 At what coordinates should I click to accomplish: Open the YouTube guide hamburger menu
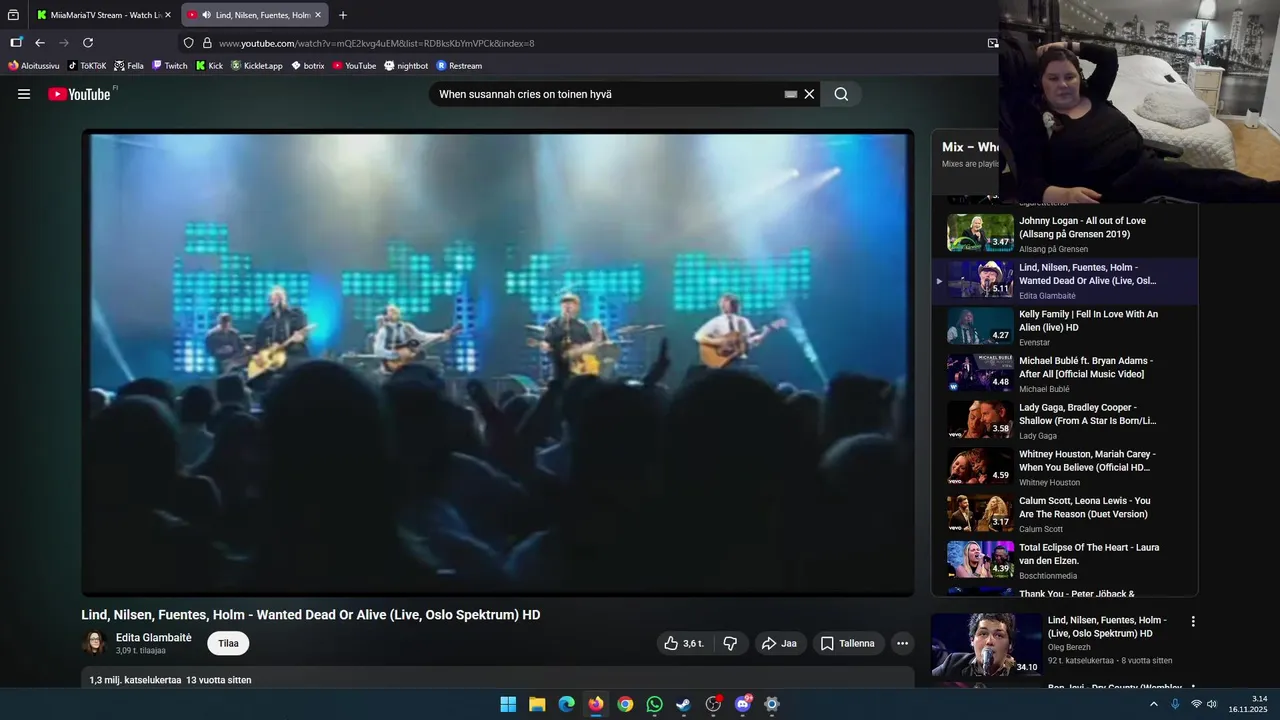click(x=24, y=94)
